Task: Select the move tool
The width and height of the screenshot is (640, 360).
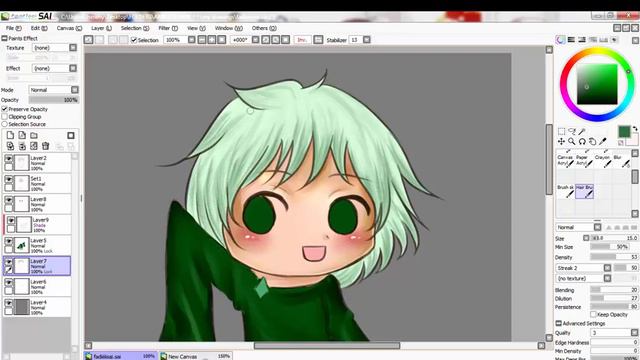Action: point(562,142)
